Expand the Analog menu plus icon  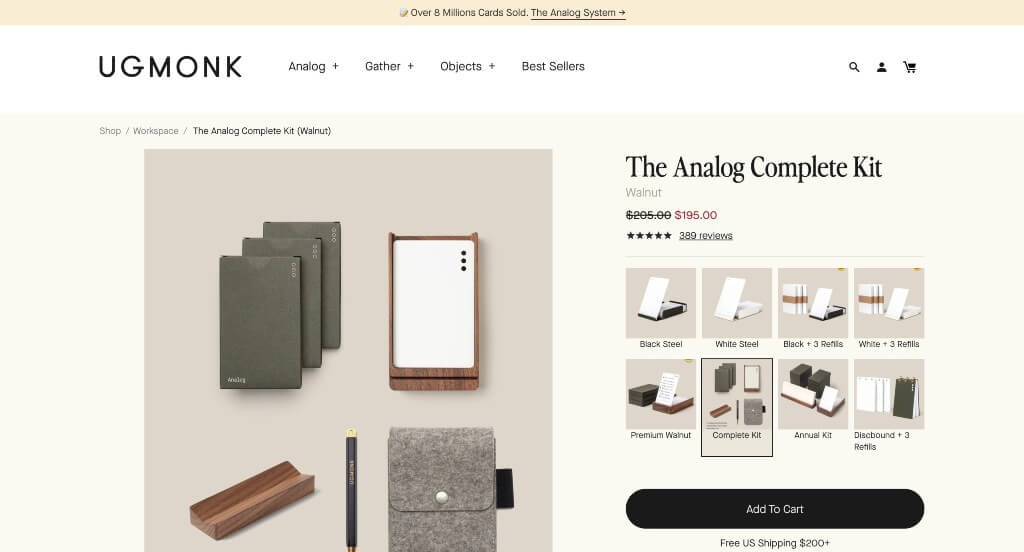(x=336, y=66)
